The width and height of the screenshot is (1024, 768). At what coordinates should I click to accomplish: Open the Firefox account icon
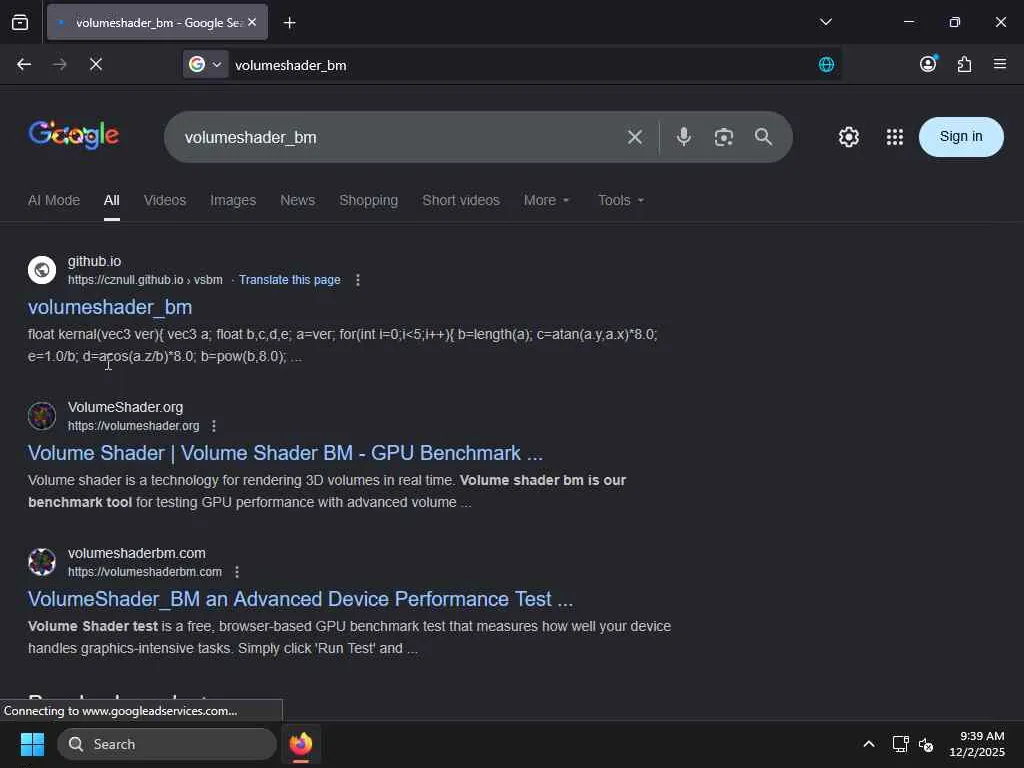click(928, 63)
